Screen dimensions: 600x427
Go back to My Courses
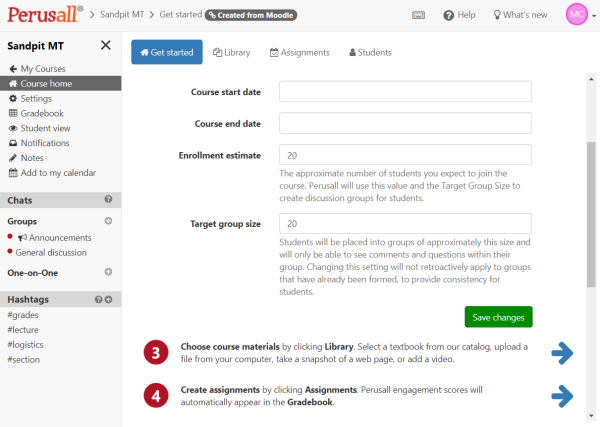pyautogui.click(x=37, y=68)
